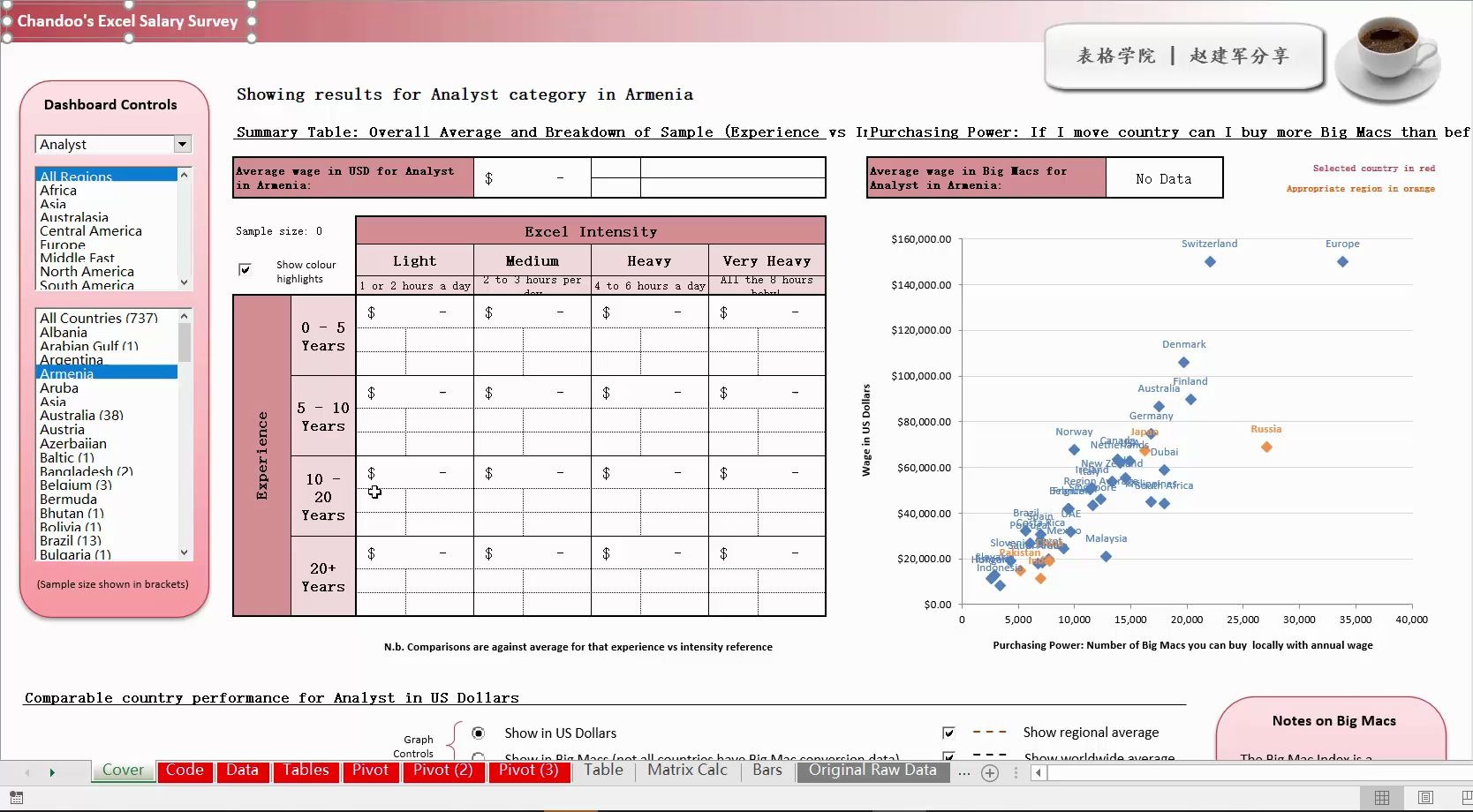Select Show in Big Macs radio button
Image resolution: width=1473 pixels, height=812 pixels.
click(478, 756)
